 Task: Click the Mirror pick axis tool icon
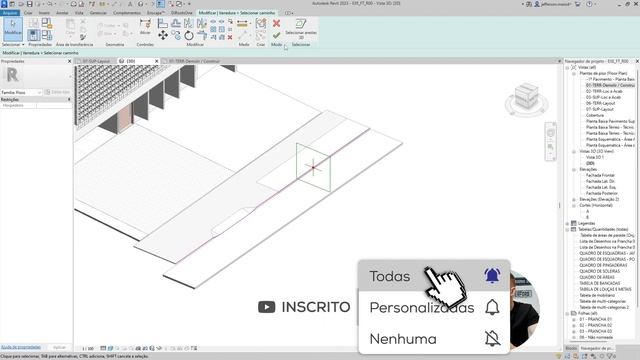(x=189, y=23)
